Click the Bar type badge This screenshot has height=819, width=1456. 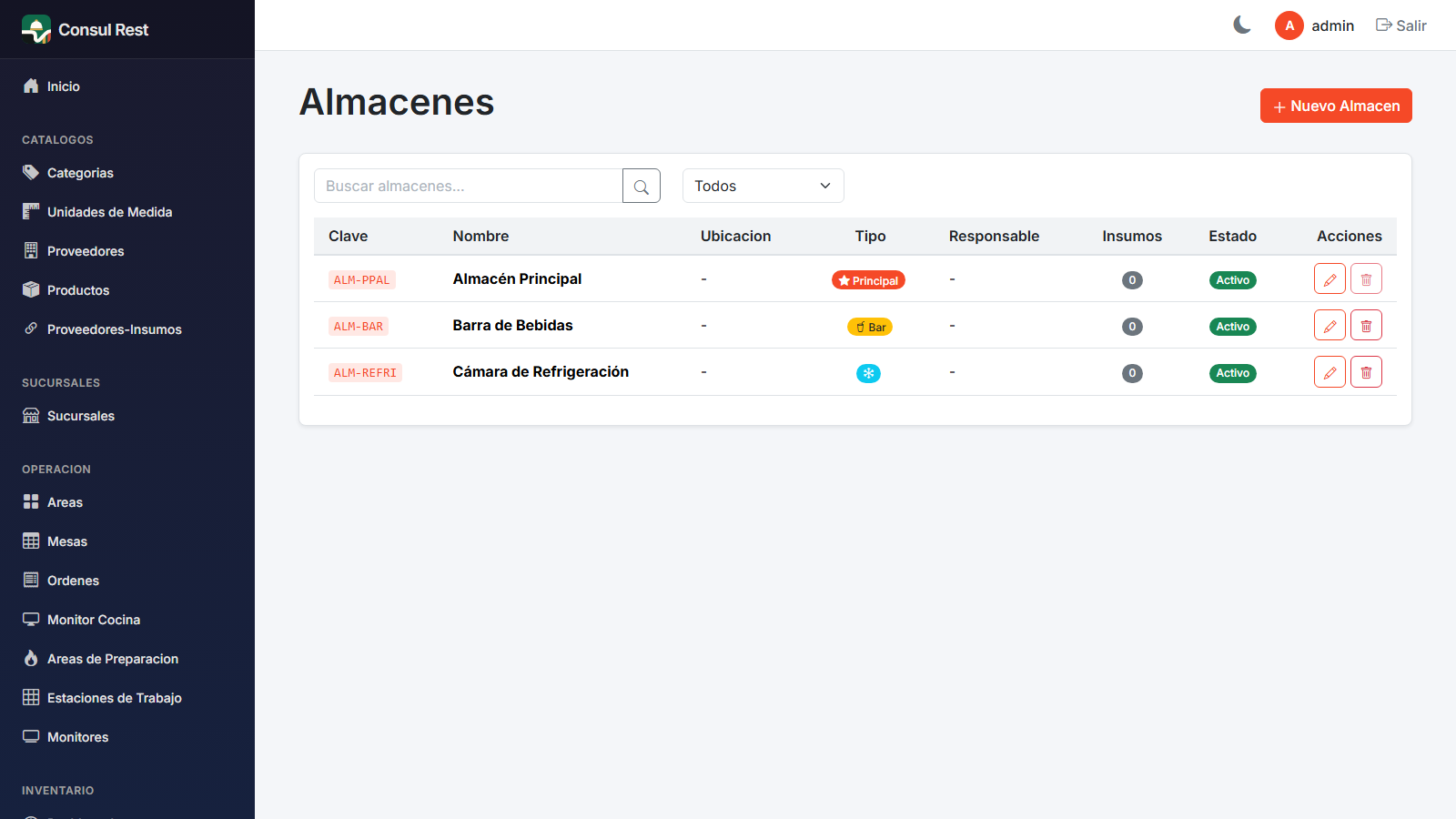(870, 327)
